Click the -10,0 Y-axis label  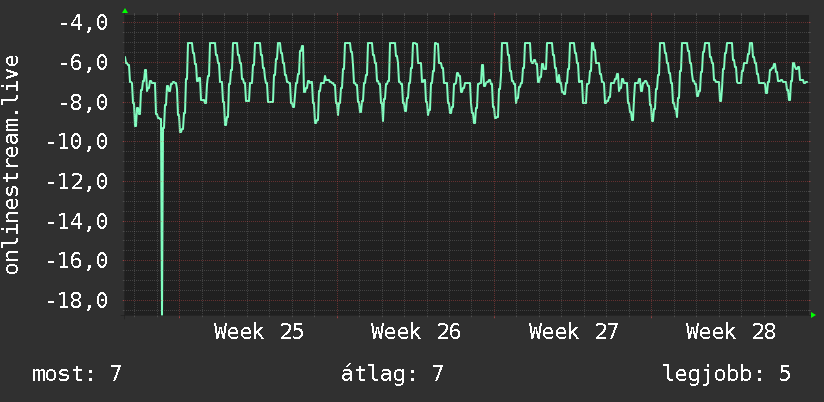(77, 142)
